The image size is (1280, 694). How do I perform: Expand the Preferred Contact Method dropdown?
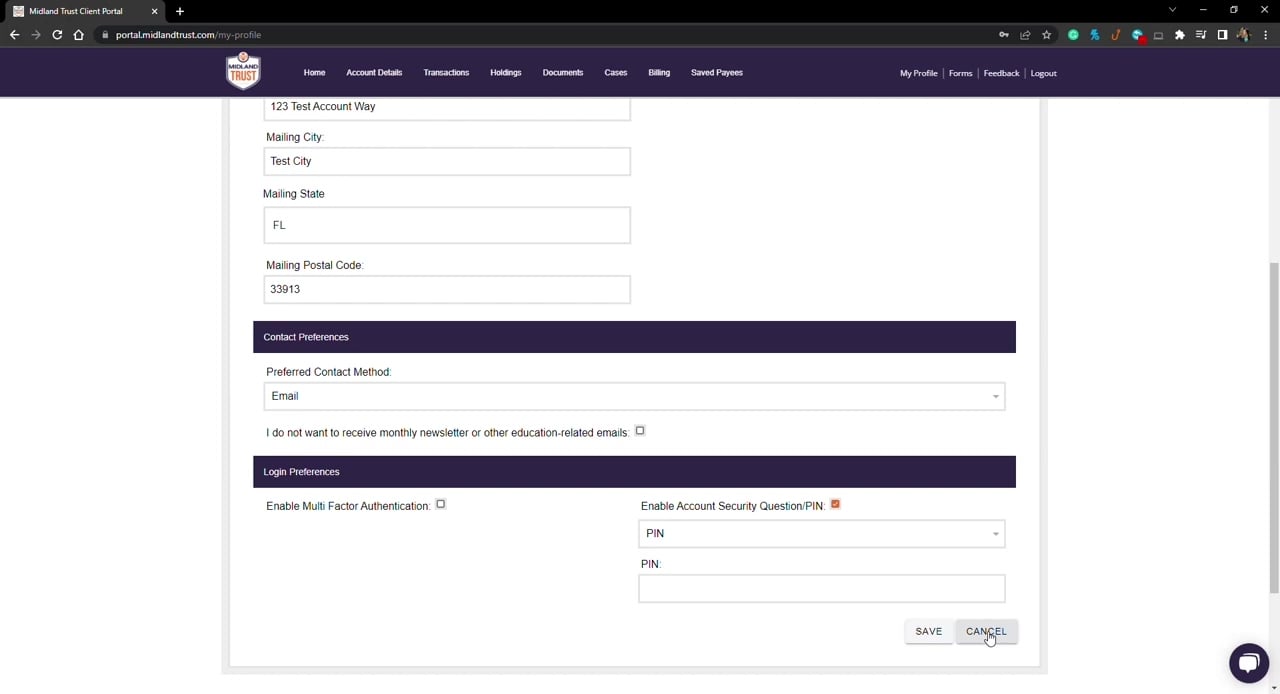634,396
